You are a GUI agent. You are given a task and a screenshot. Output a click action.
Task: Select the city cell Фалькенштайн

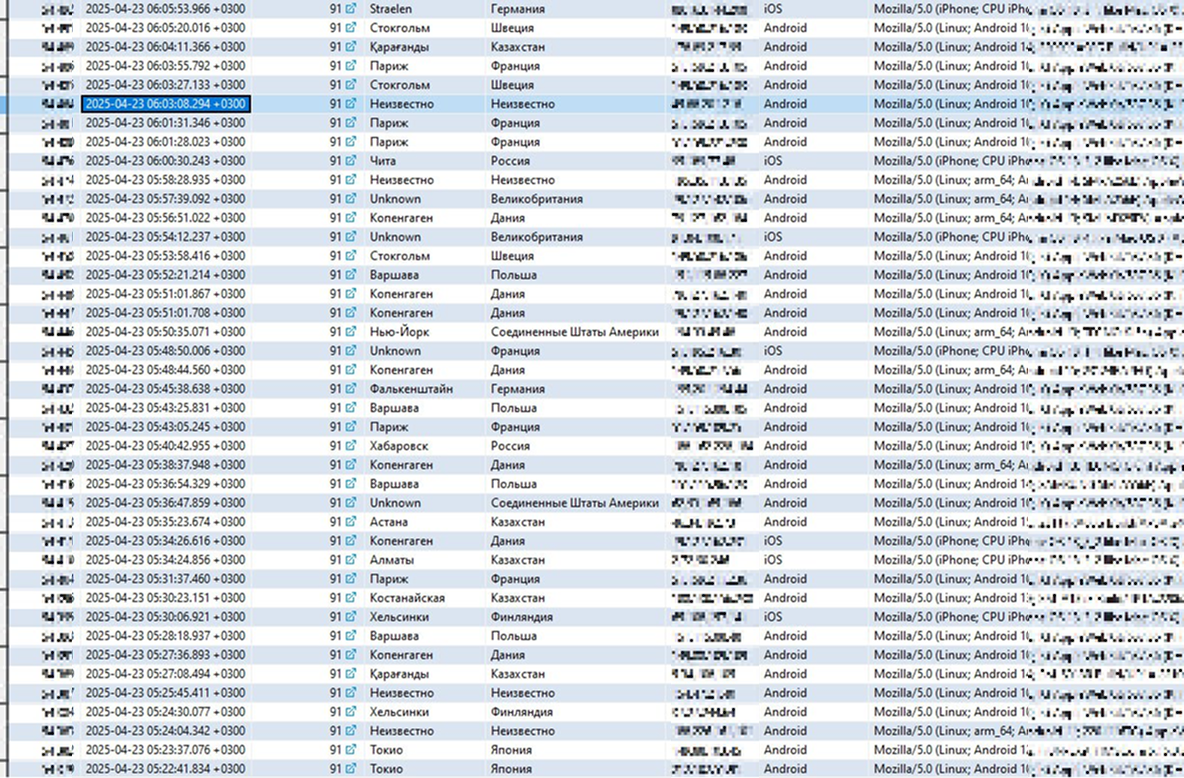coord(412,389)
